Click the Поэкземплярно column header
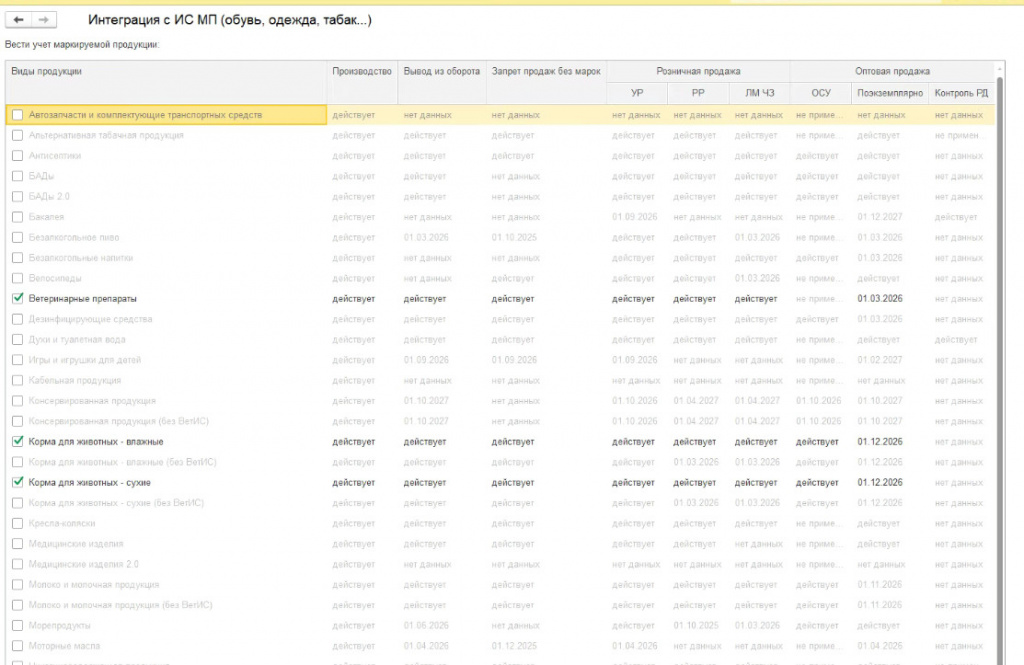The width and height of the screenshot is (1024, 665). point(890,93)
